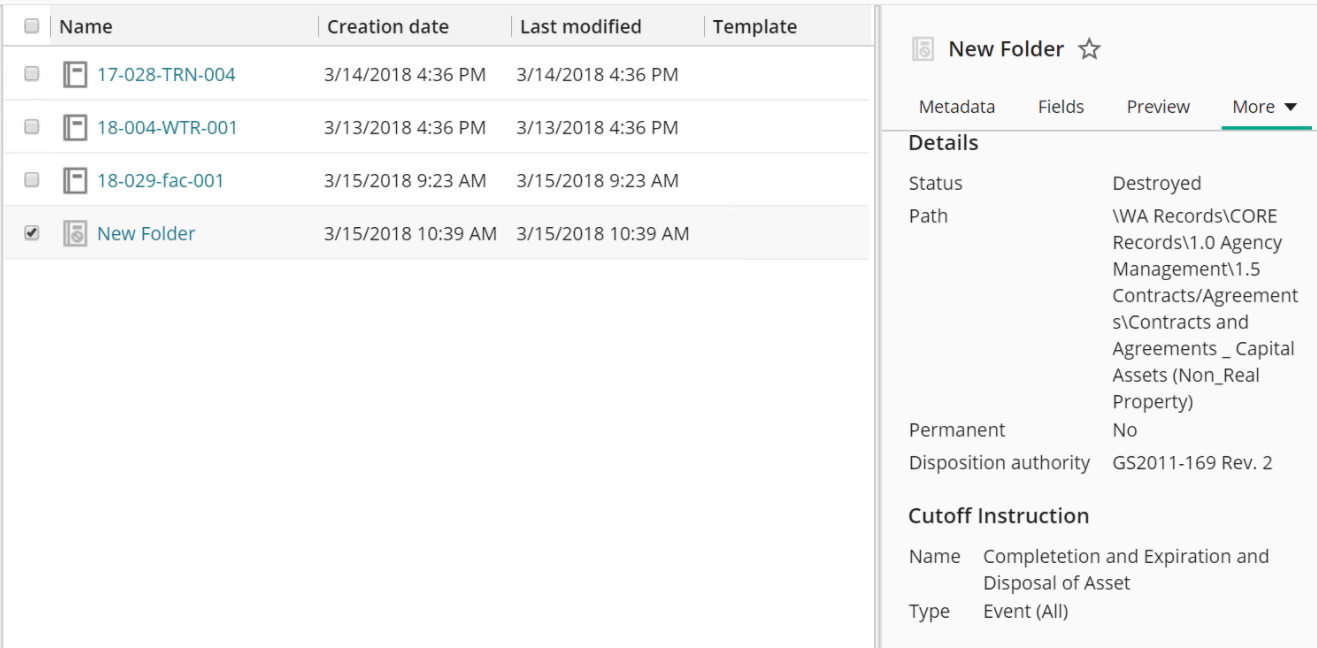Sort by the Name column header
This screenshot has width=1317, height=648.
tap(86, 27)
